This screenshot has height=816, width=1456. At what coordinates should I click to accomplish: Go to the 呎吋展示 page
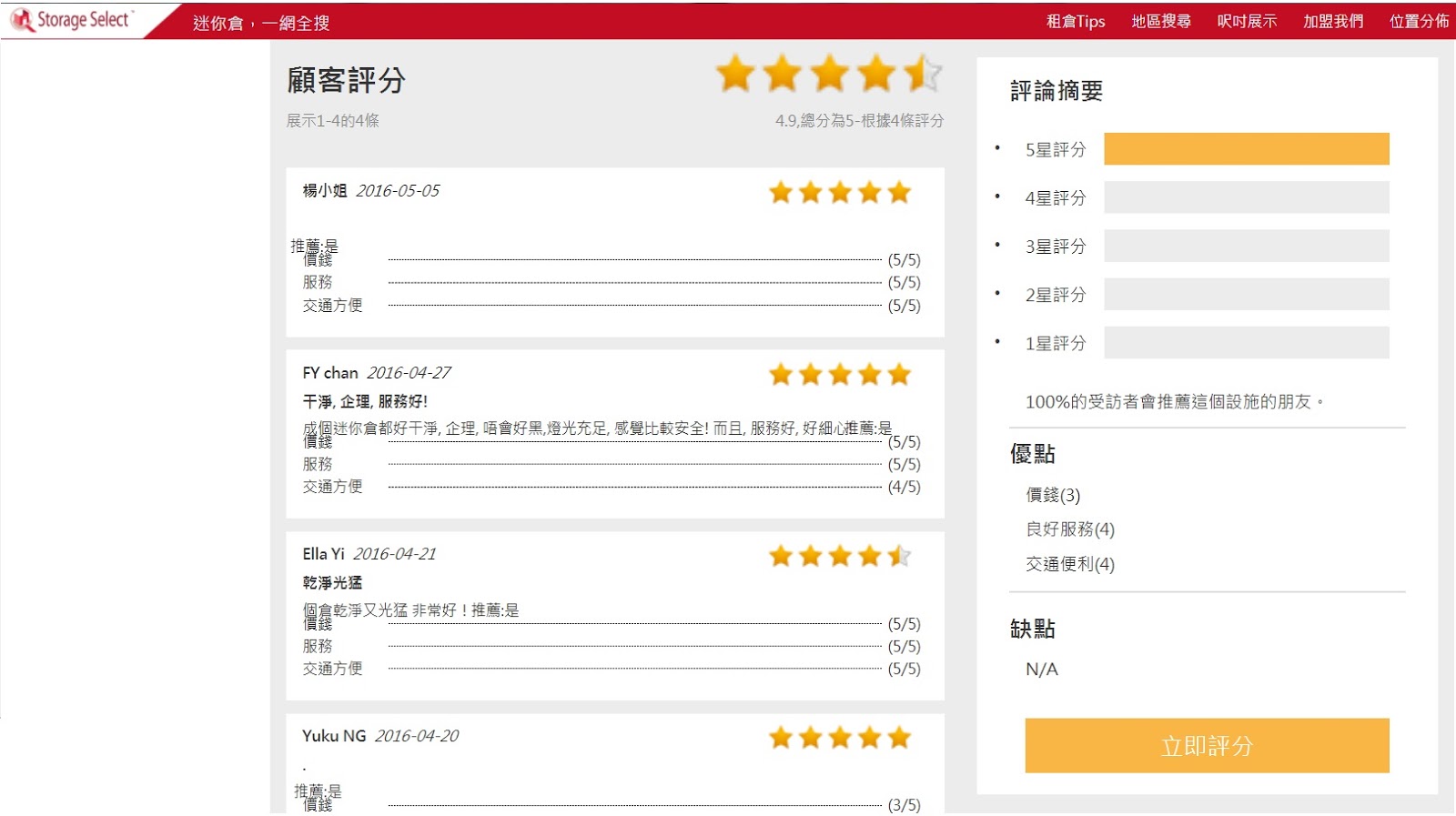coord(1247,21)
